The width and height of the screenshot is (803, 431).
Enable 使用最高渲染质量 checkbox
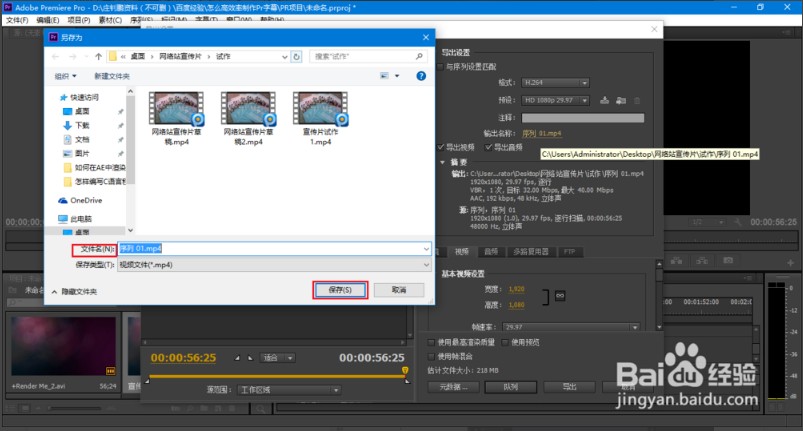(431, 342)
